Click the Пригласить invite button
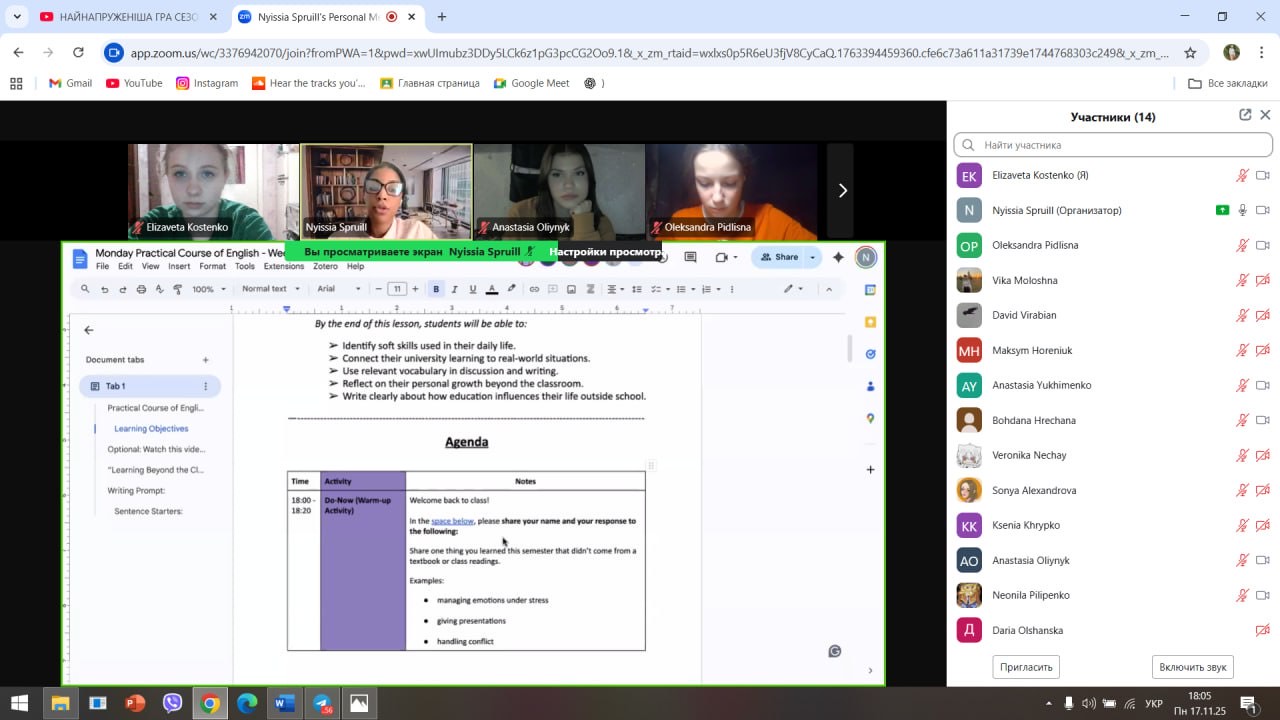 click(x=1026, y=667)
